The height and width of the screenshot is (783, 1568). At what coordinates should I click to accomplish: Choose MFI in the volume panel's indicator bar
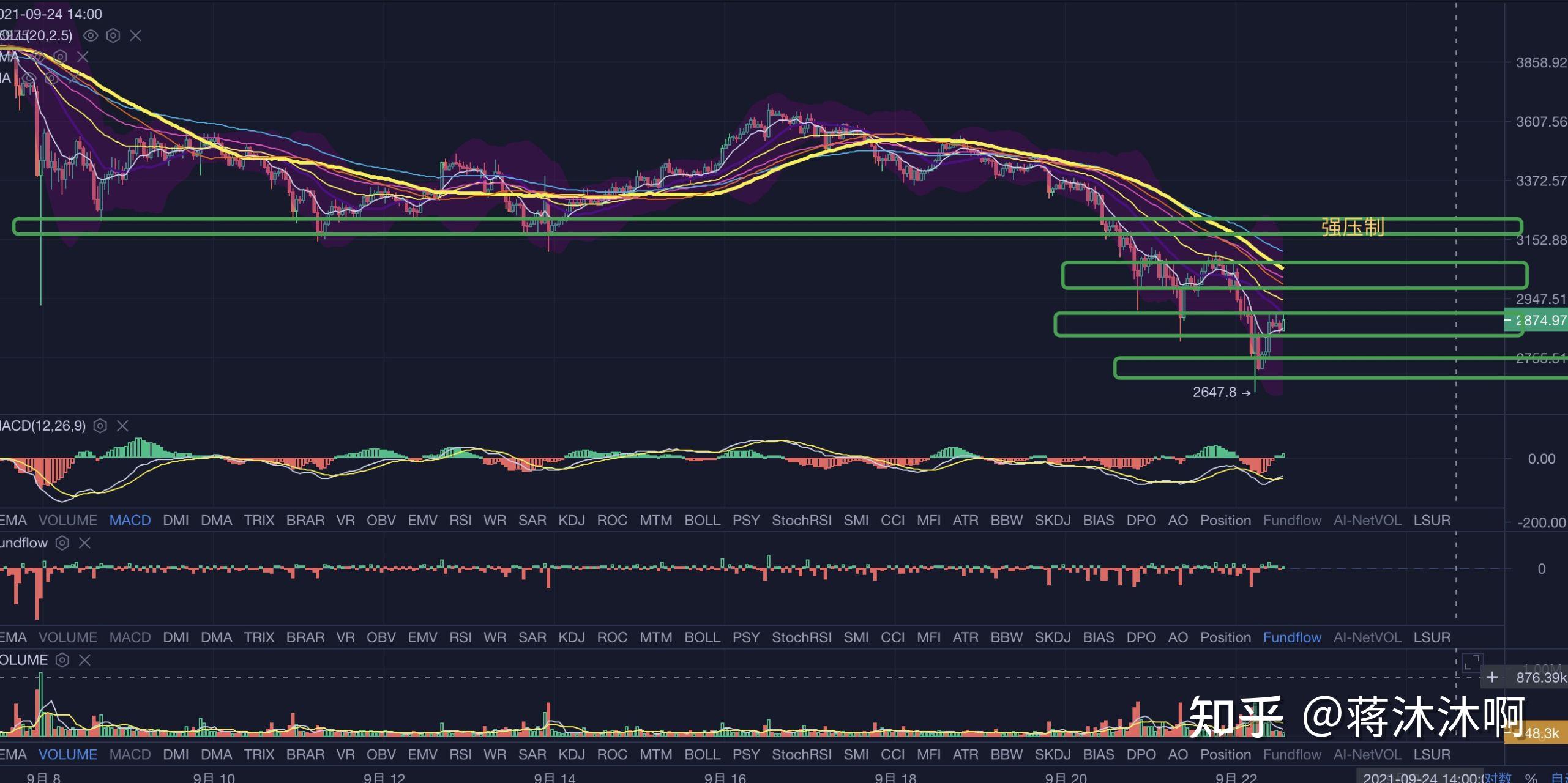point(928,754)
